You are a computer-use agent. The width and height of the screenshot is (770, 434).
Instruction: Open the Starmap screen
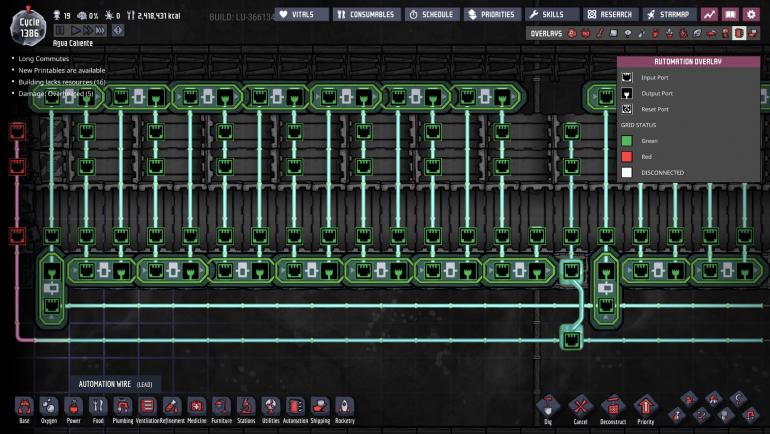tap(670, 14)
